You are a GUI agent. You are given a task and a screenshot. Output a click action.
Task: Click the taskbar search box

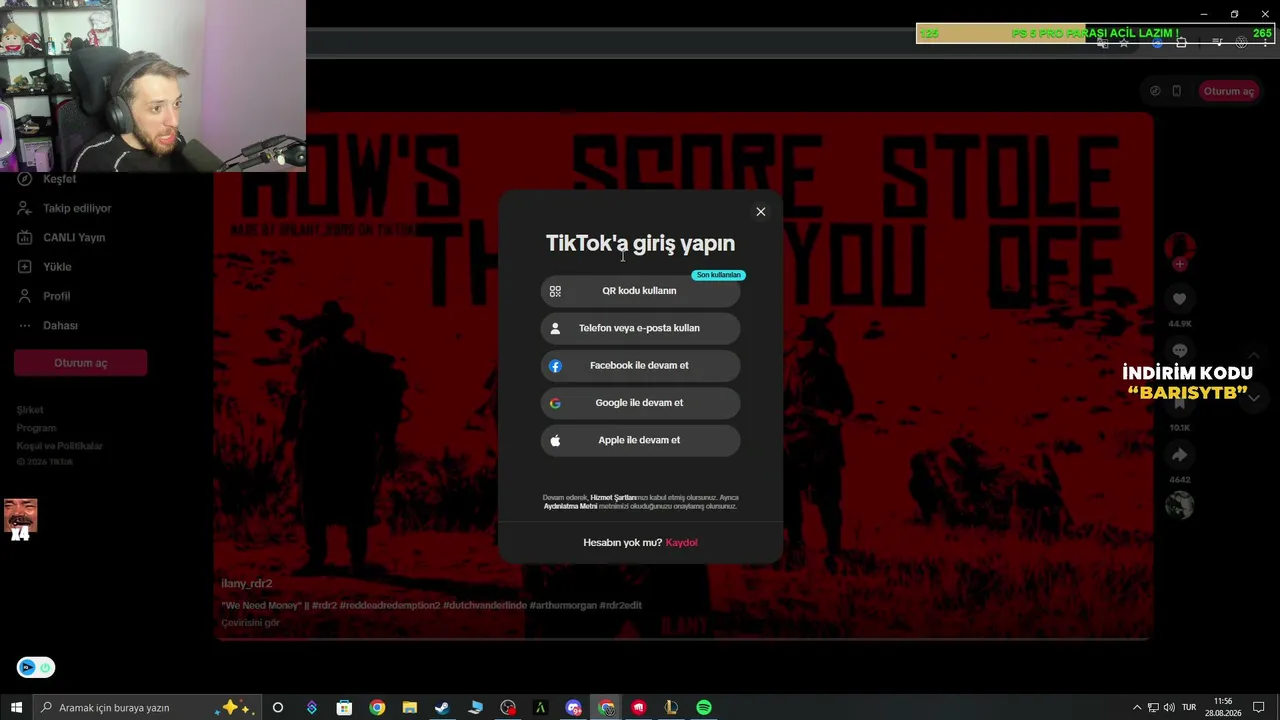pyautogui.click(x=147, y=708)
